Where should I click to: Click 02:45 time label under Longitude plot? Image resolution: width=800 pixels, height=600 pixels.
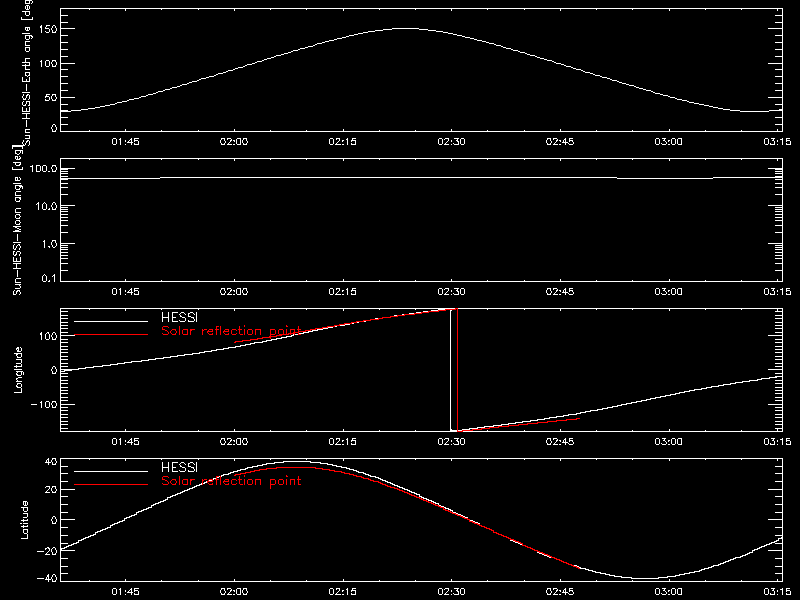(x=560, y=442)
